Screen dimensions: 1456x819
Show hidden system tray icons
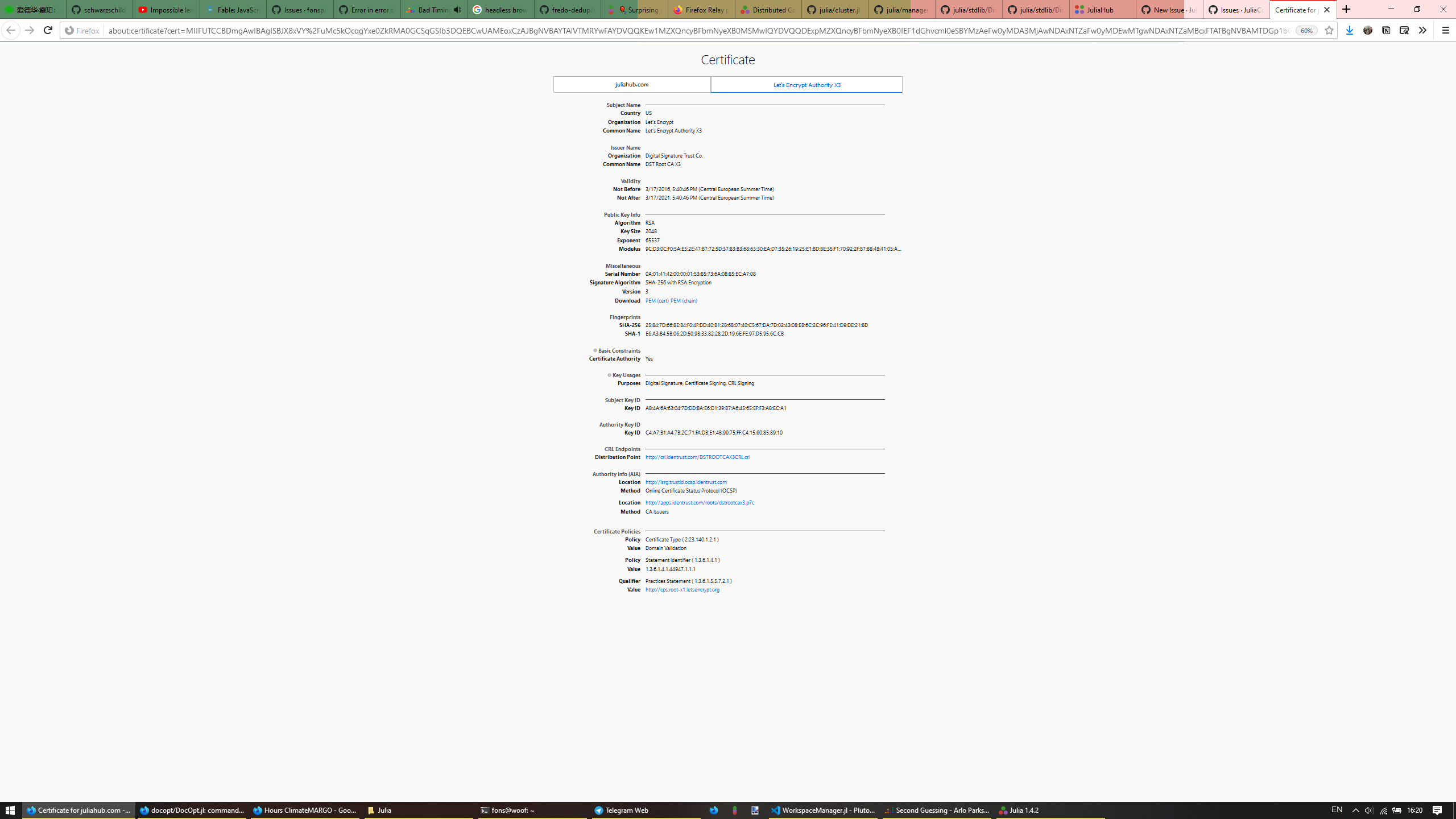(x=1356, y=810)
